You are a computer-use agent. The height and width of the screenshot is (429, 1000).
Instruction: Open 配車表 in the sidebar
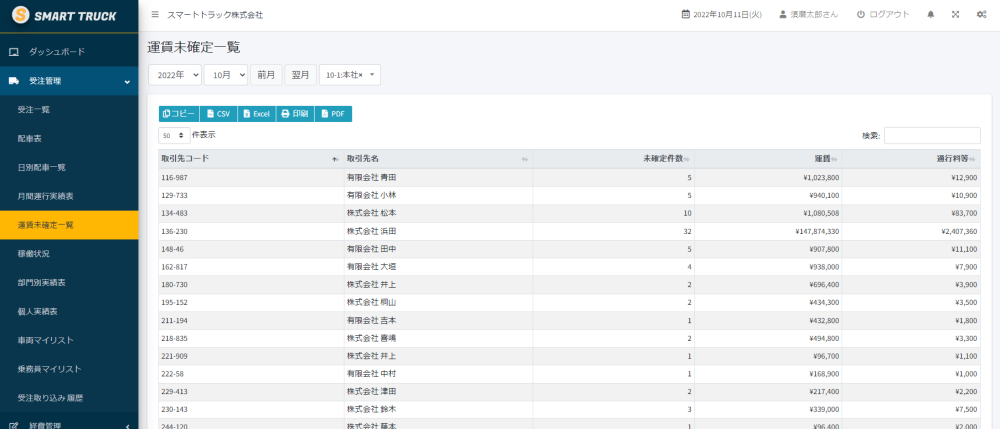coord(31,138)
